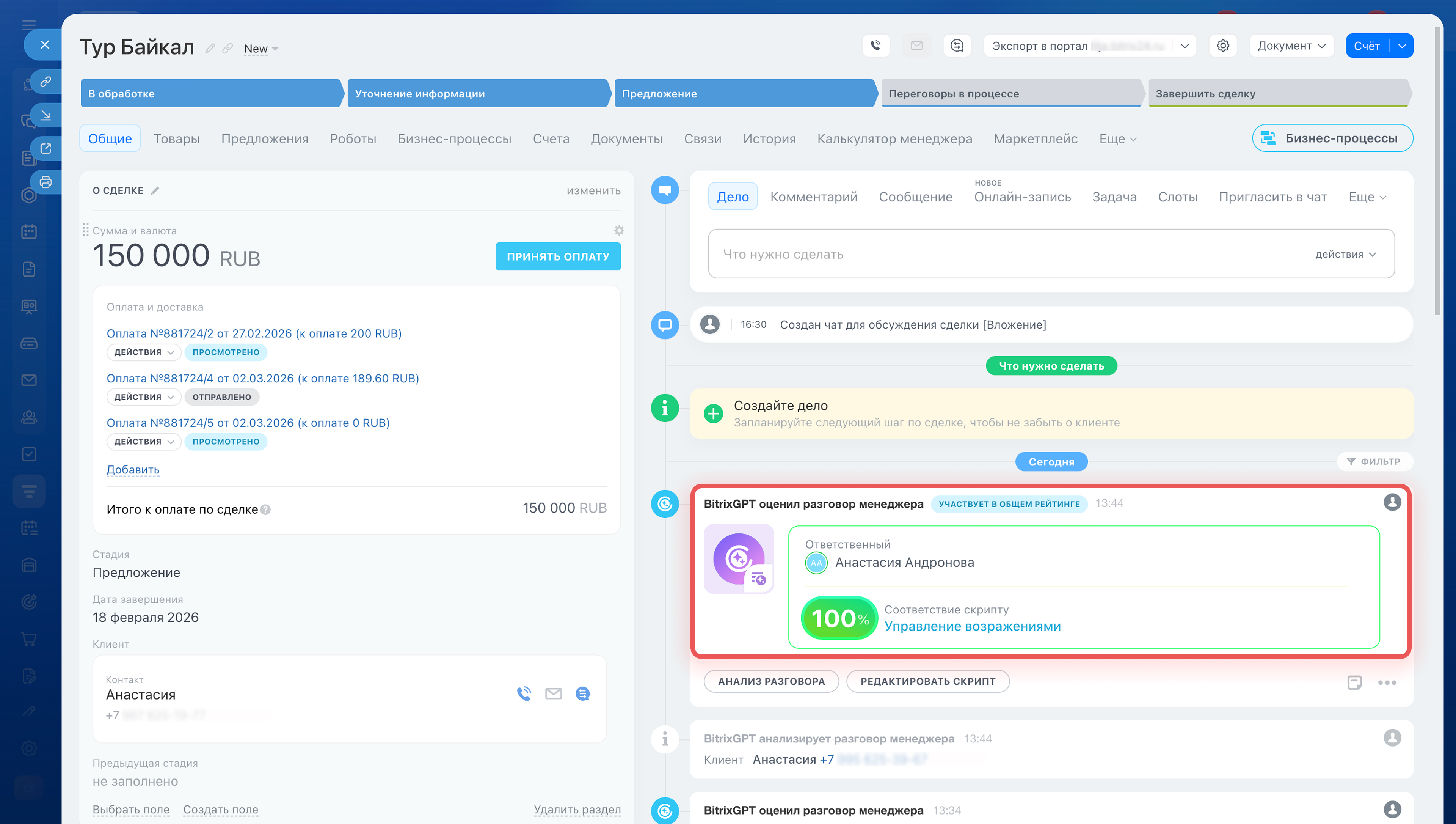The width and height of the screenshot is (1456, 824).
Task: Open settings gear in deal header
Action: [1222, 45]
